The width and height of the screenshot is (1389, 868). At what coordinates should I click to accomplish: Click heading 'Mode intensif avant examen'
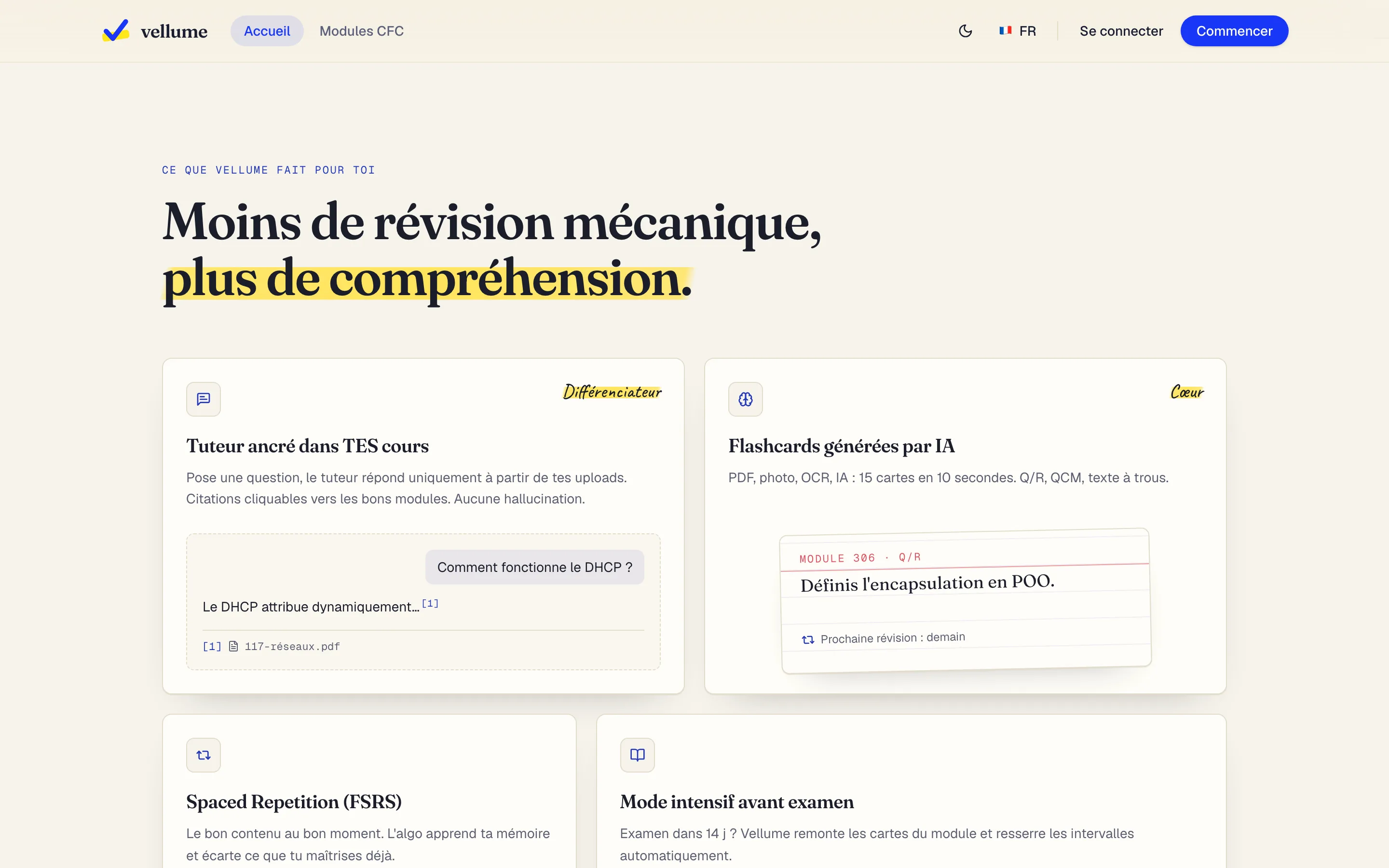click(736, 802)
